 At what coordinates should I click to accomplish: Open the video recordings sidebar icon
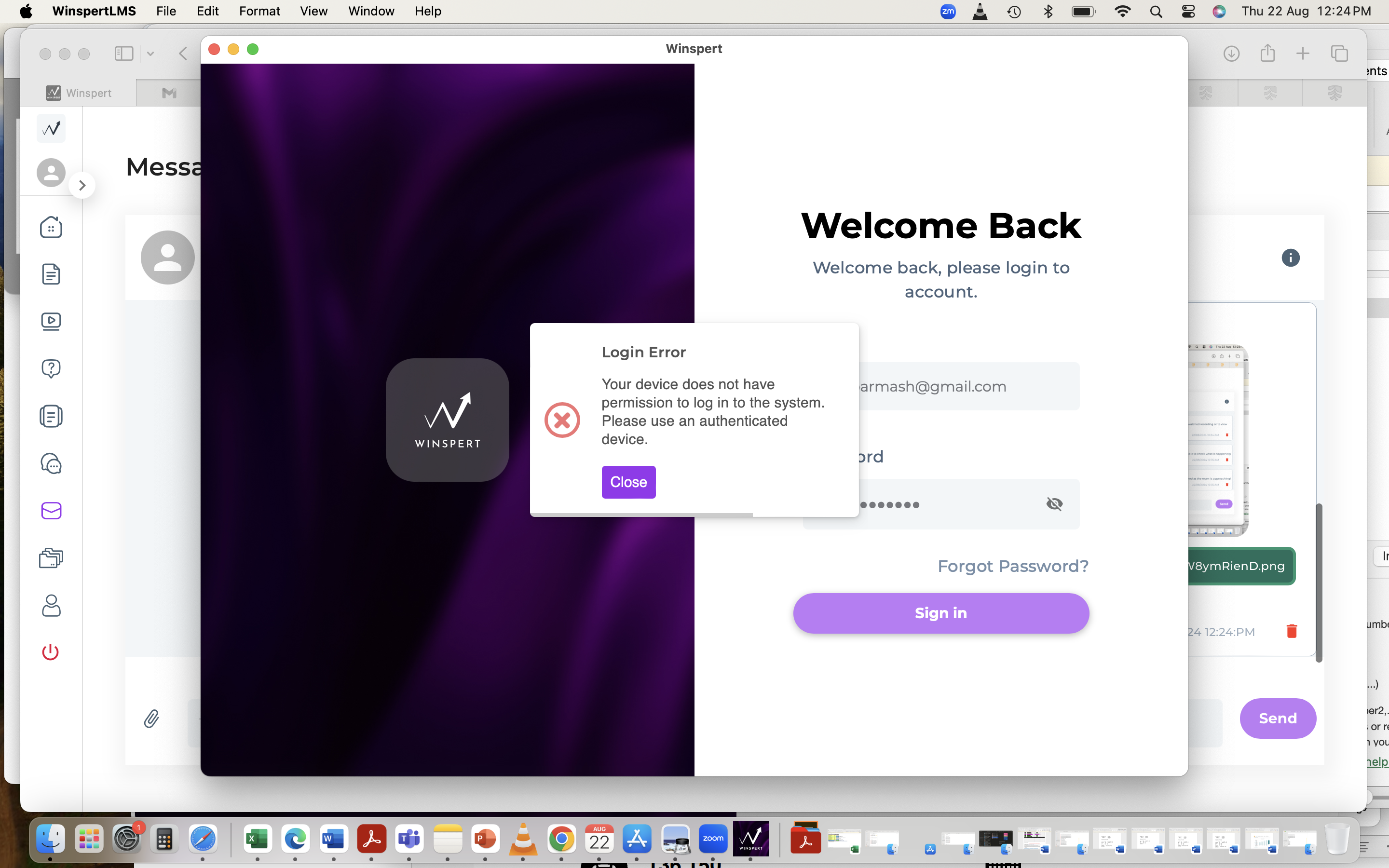point(51,322)
